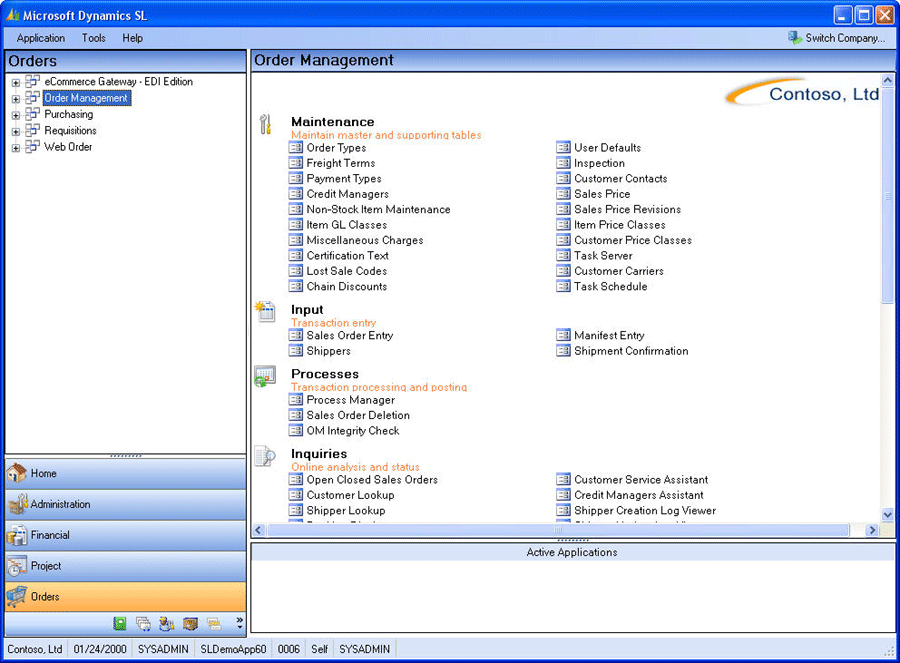This screenshot has height=663, width=900.
Task: Click the horizontal scrollbar right arrow
Action: (x=872, y=530)
